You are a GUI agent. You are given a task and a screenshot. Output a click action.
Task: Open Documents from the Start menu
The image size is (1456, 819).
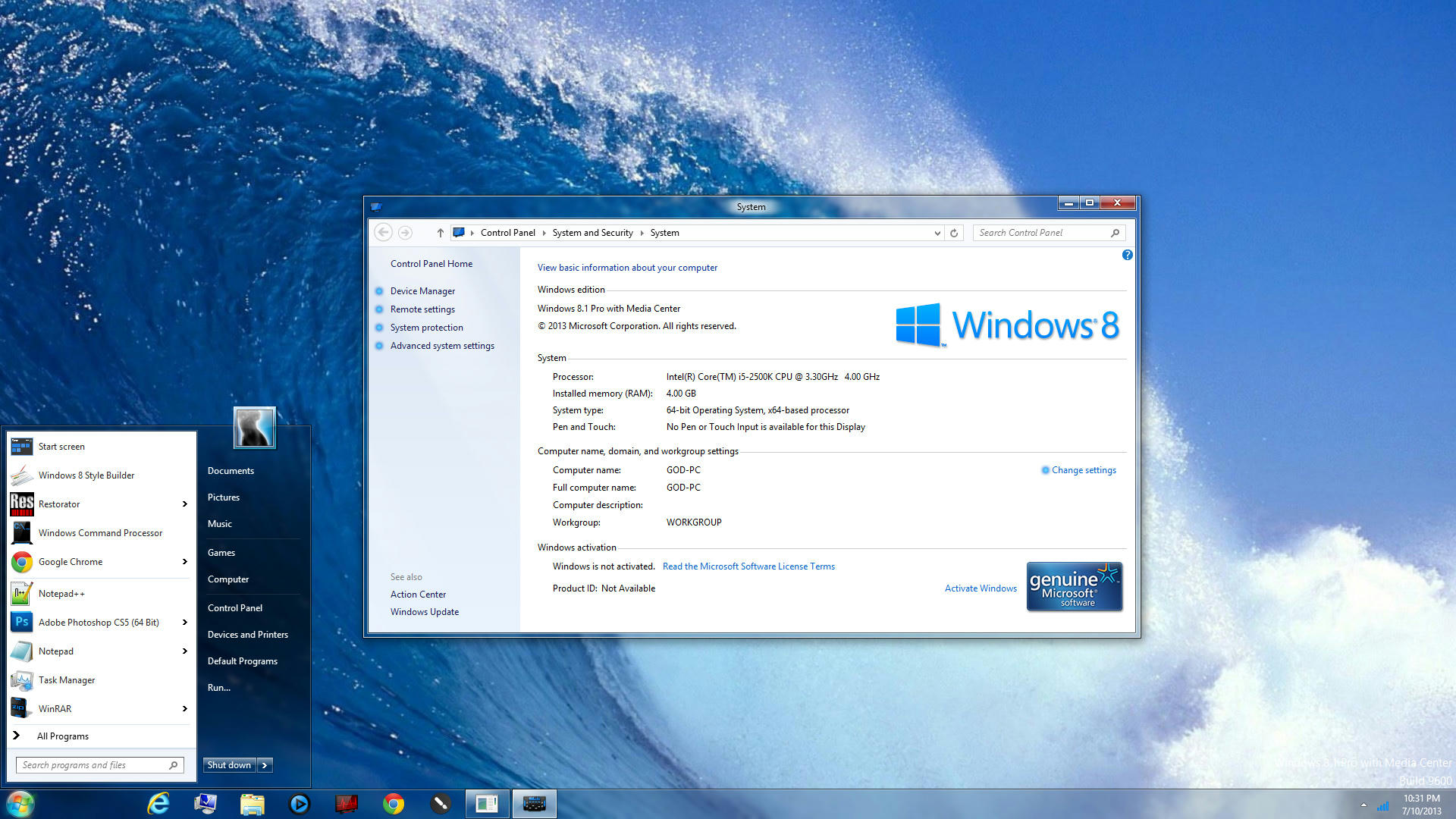pyautogui.click(x=231, y=470)
